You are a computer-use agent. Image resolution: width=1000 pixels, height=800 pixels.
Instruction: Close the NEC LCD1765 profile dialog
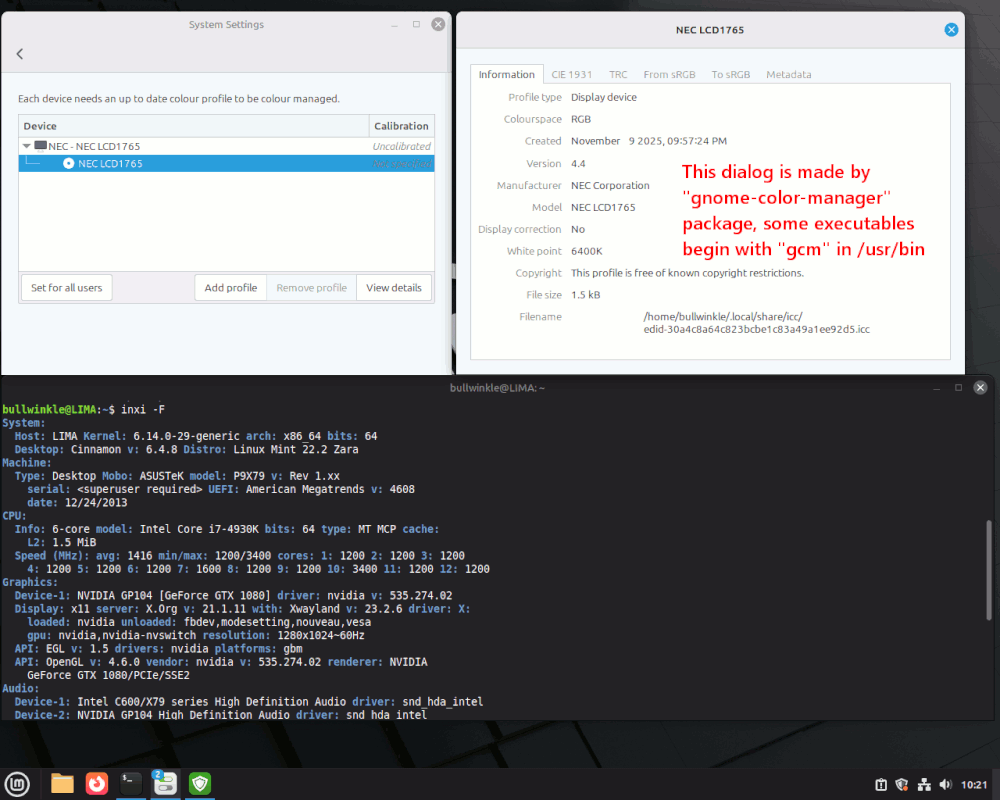[951, 29]
